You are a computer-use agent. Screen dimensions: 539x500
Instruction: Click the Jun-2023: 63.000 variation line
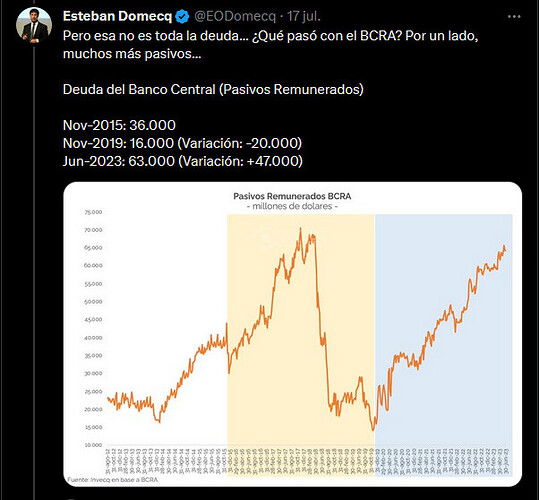pos(183,161)
